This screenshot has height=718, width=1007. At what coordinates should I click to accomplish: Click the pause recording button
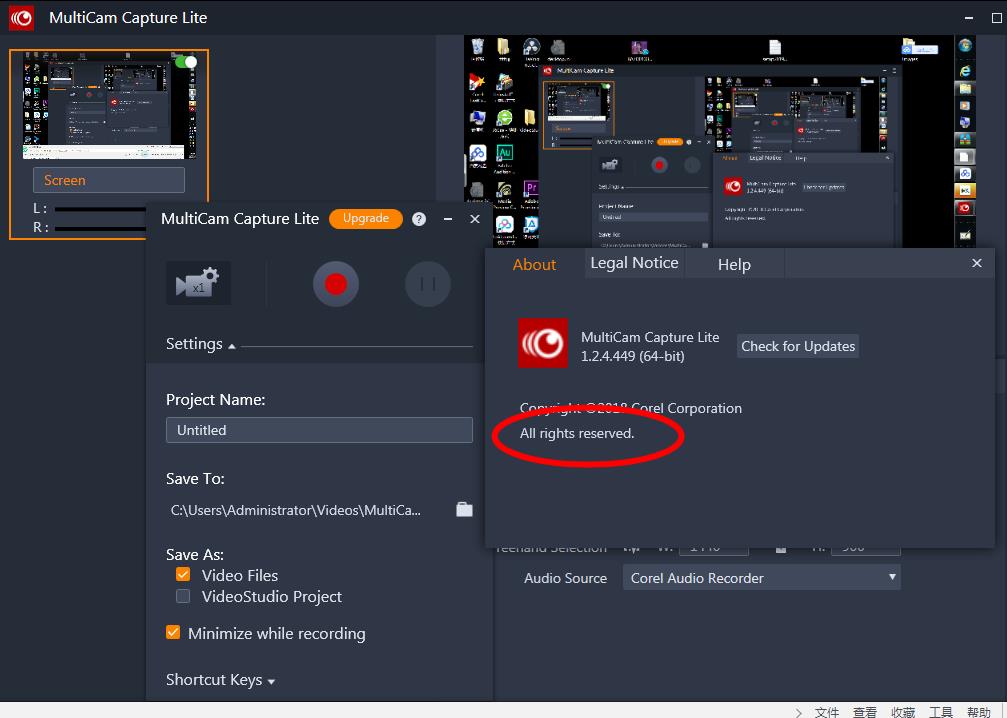click(x=428, y=284)
